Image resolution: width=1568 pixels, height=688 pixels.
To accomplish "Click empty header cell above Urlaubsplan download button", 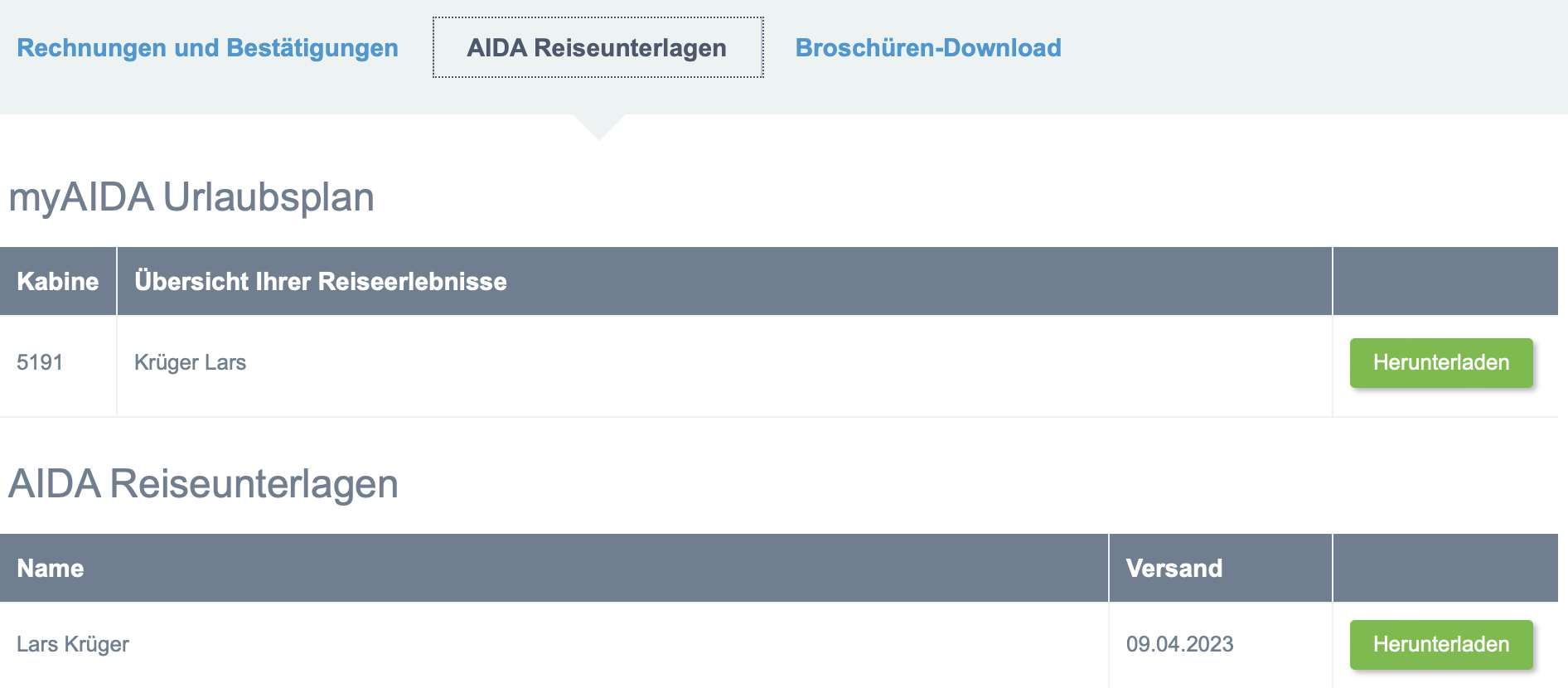I will [x=1445, y=282].
